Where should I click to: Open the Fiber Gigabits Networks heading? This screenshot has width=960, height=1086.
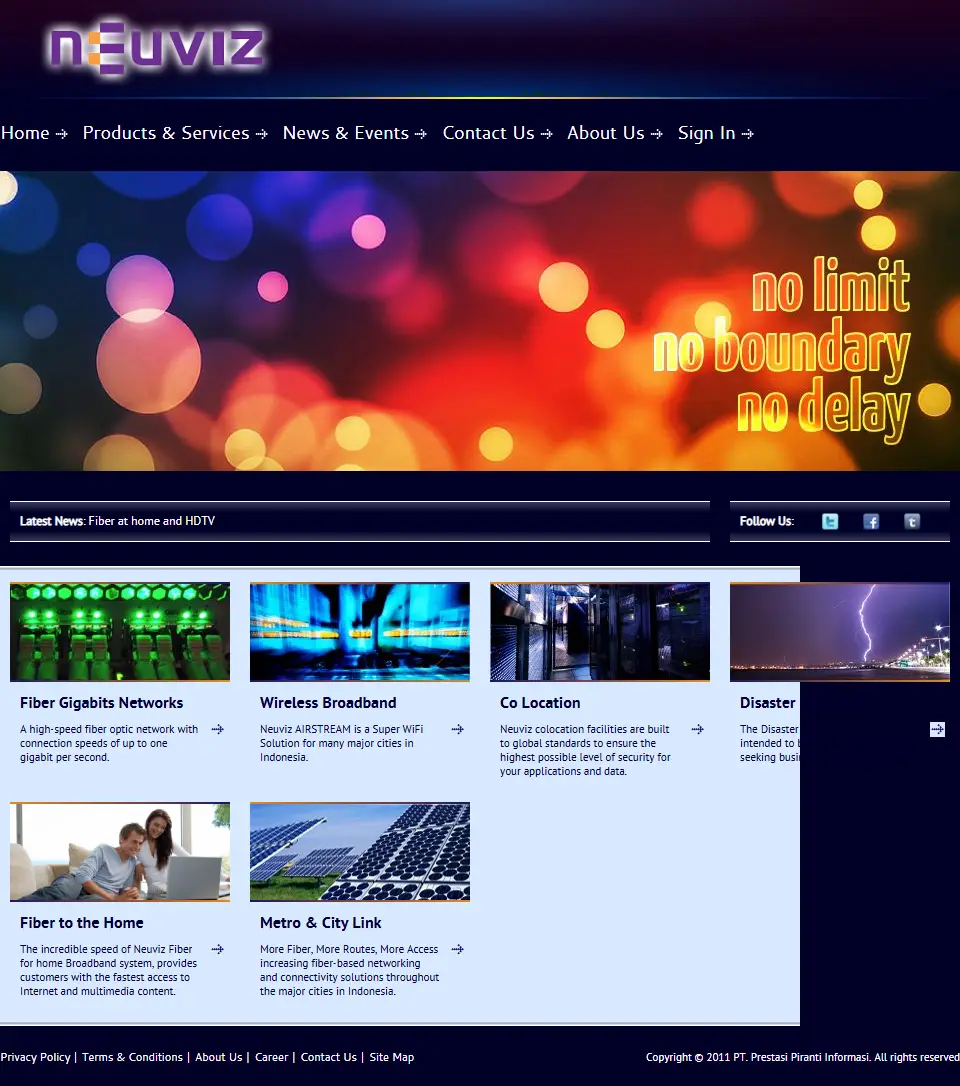[x=101, y=703]
